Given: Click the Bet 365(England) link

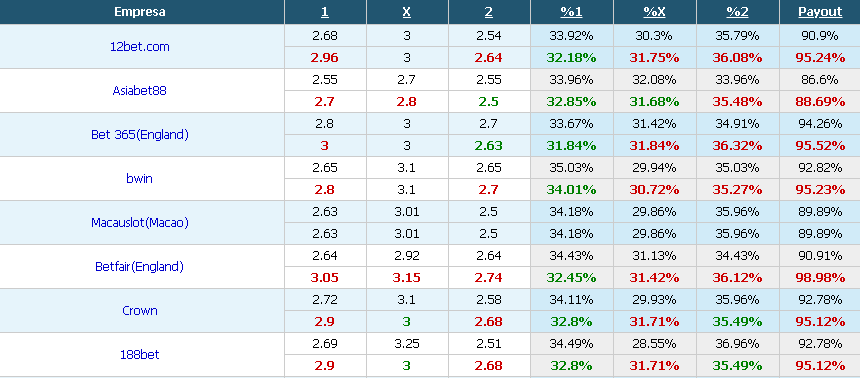Looking at the screenshot, I should pyautogui.click(x=140, y=134).
